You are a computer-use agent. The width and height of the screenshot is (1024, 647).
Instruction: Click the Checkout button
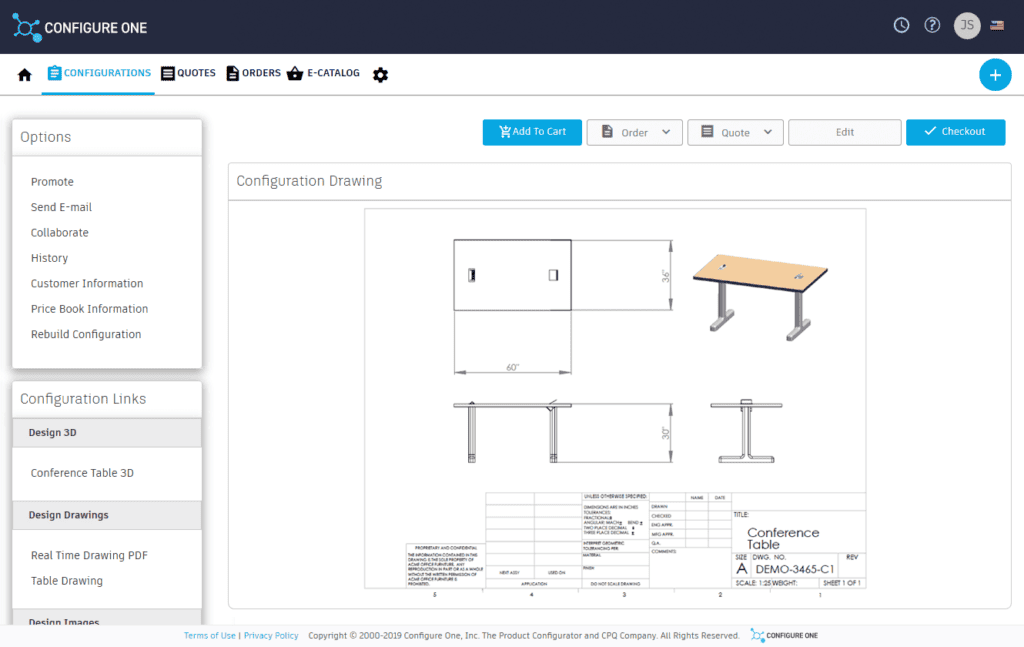955,132
